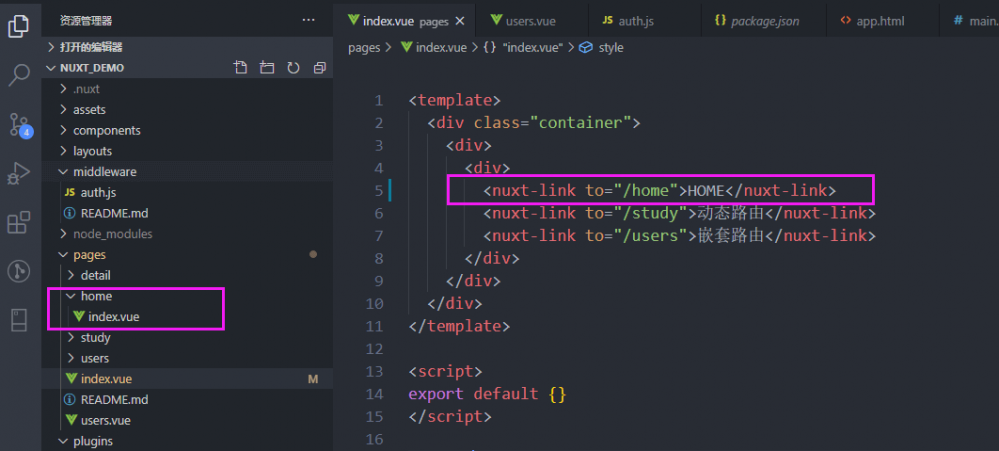Expand the node_modules folder
The width and height of the screenshot is (999, 451).
(x=187, y=234)
